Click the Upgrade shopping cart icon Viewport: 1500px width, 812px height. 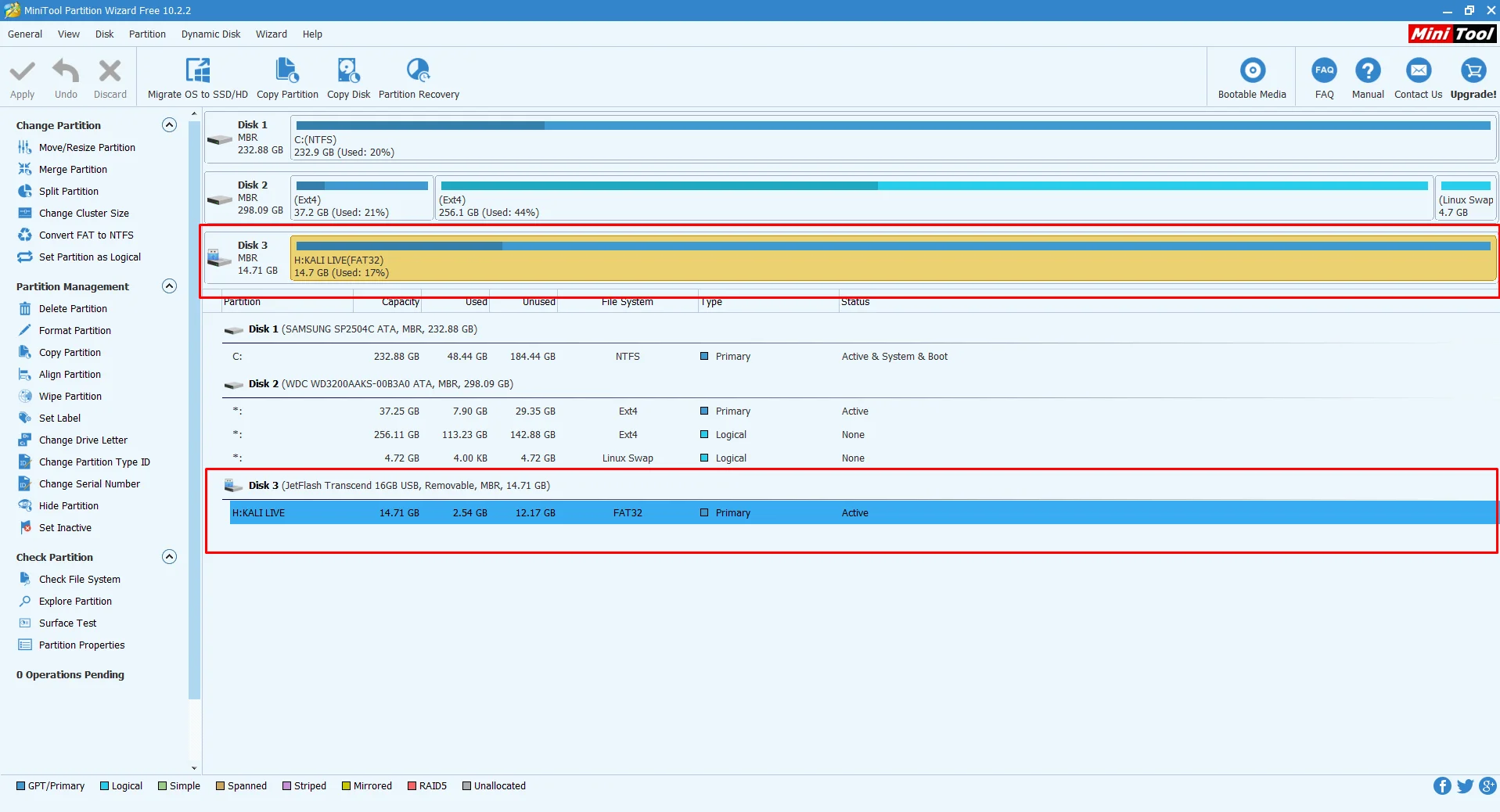(1473, 71)
